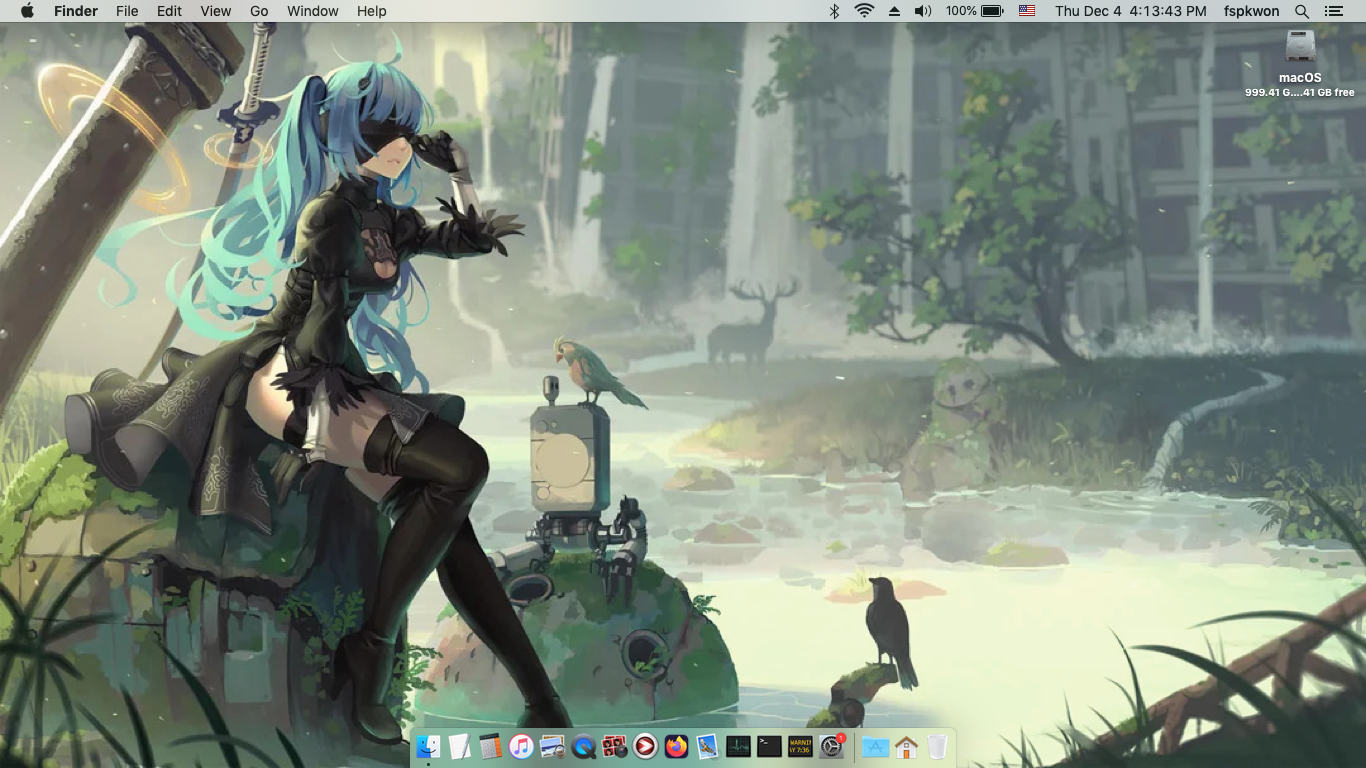Open System Preferences with update badge
The image size is (1366, 768).
(832, 746)
